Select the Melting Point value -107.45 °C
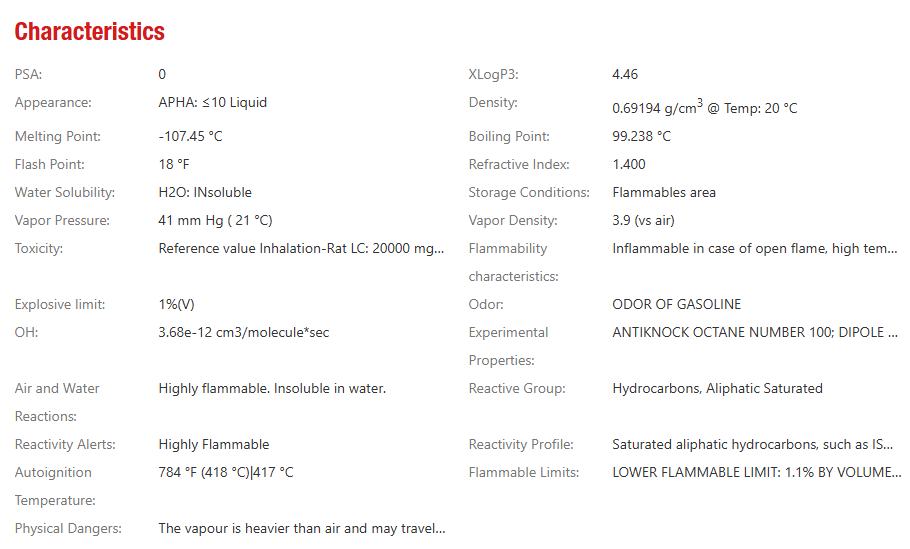The image size is (910, 549). click(190, 136)
